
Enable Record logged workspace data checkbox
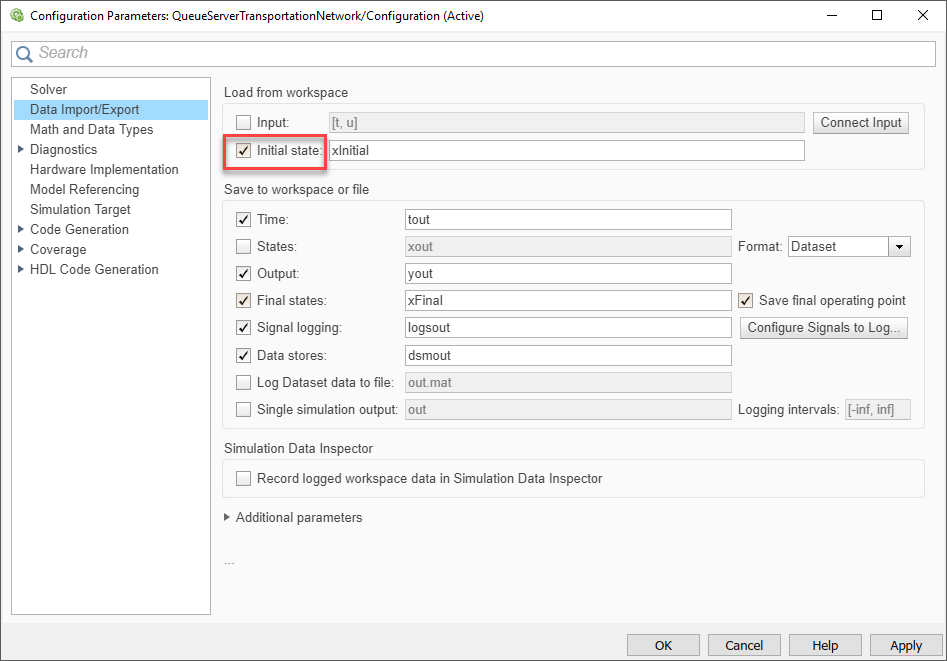[x=244, y=479]
